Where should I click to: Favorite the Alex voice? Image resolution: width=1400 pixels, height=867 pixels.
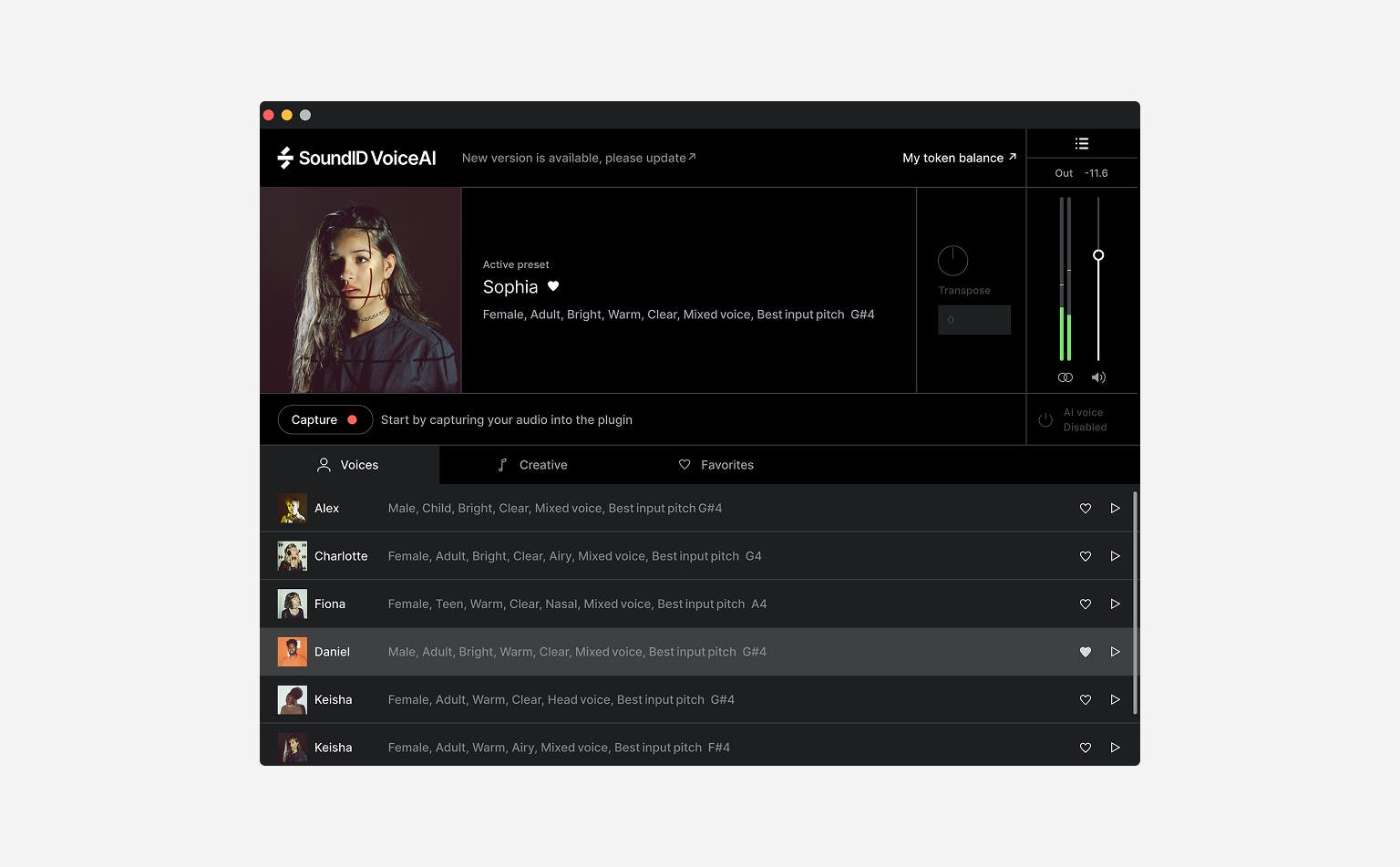pos(1085,509)
